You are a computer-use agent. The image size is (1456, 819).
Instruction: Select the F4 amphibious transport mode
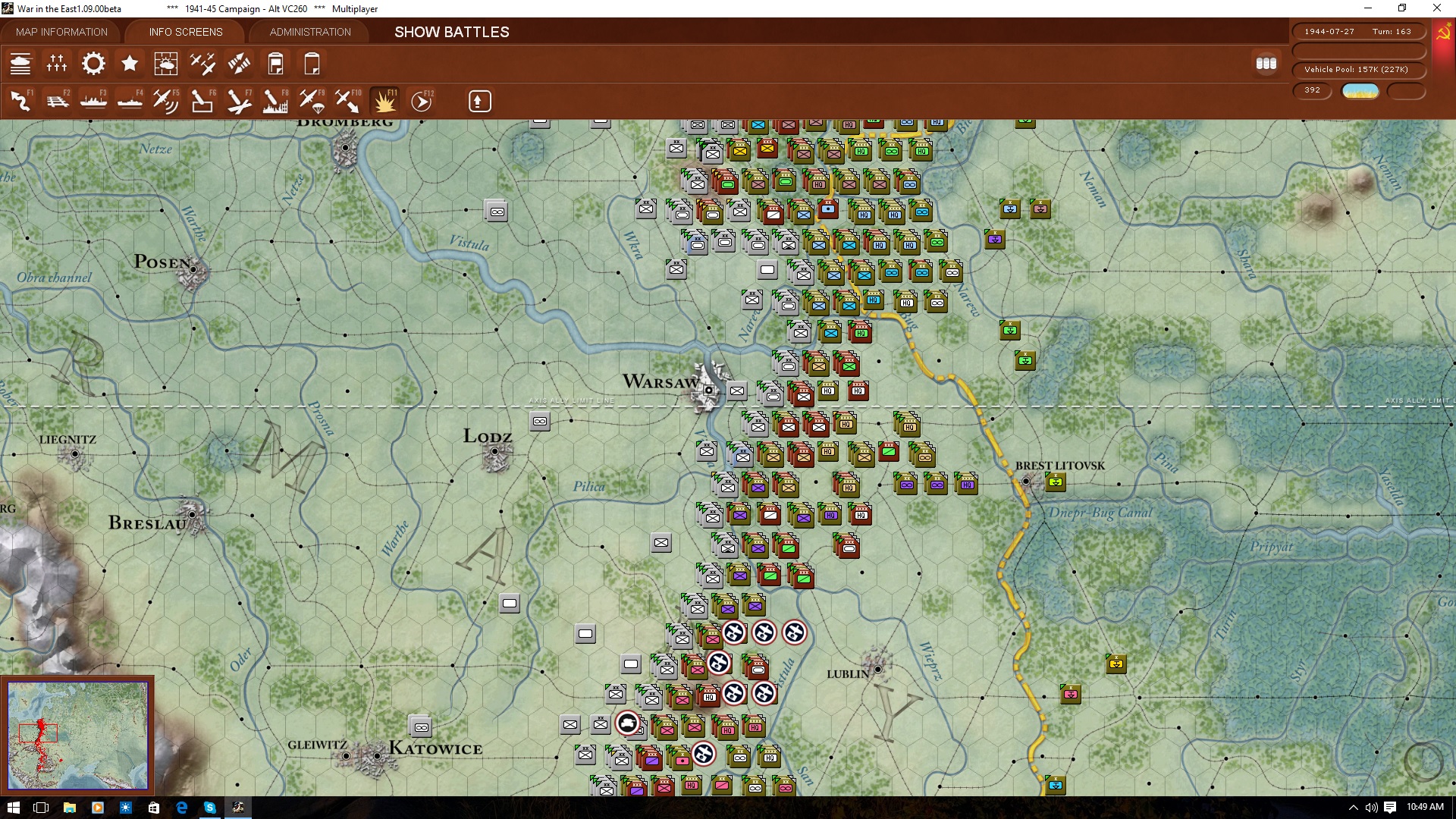pyautogui.click(x=130, y=101)
